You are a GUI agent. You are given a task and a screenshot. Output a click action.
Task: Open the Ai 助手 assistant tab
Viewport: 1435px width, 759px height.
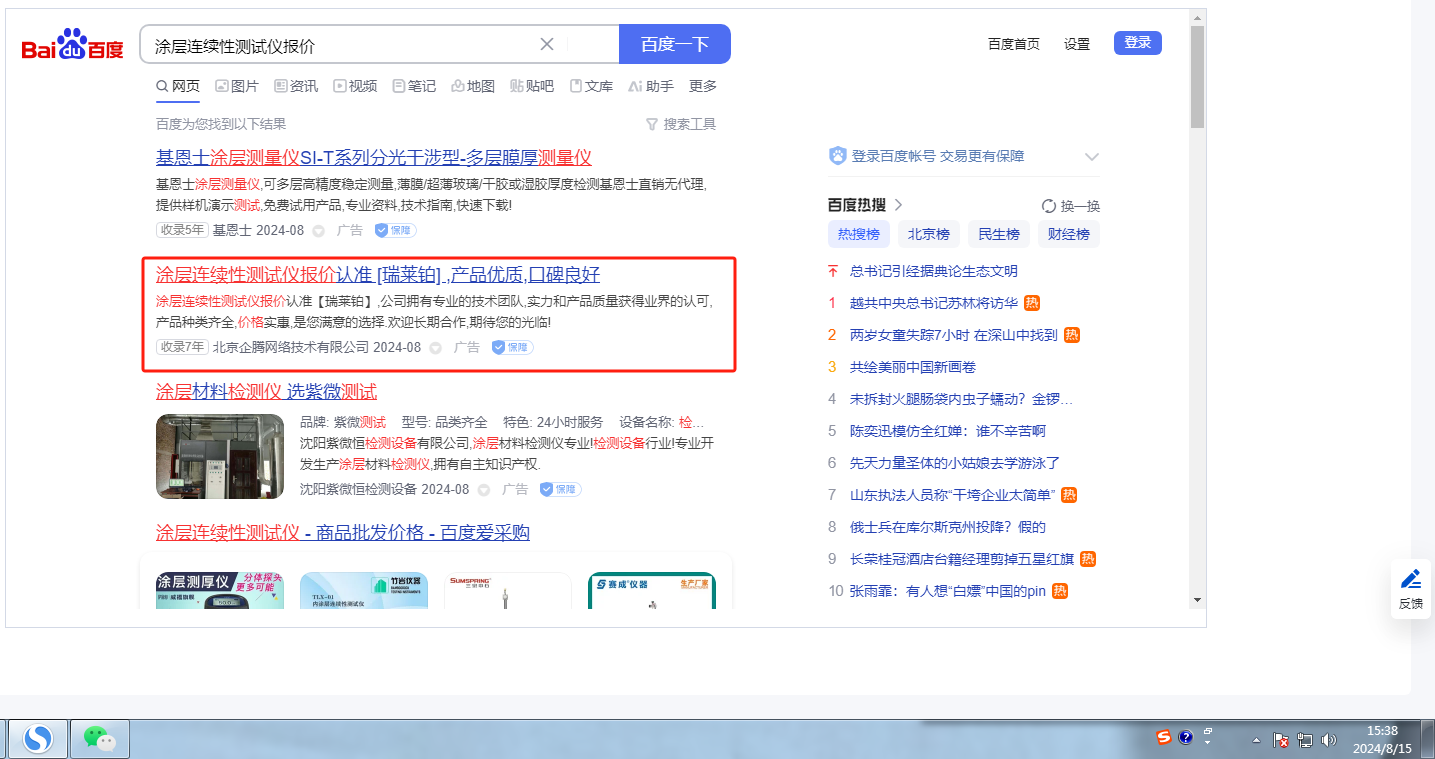pyautogui.click(x=651, y=86)
